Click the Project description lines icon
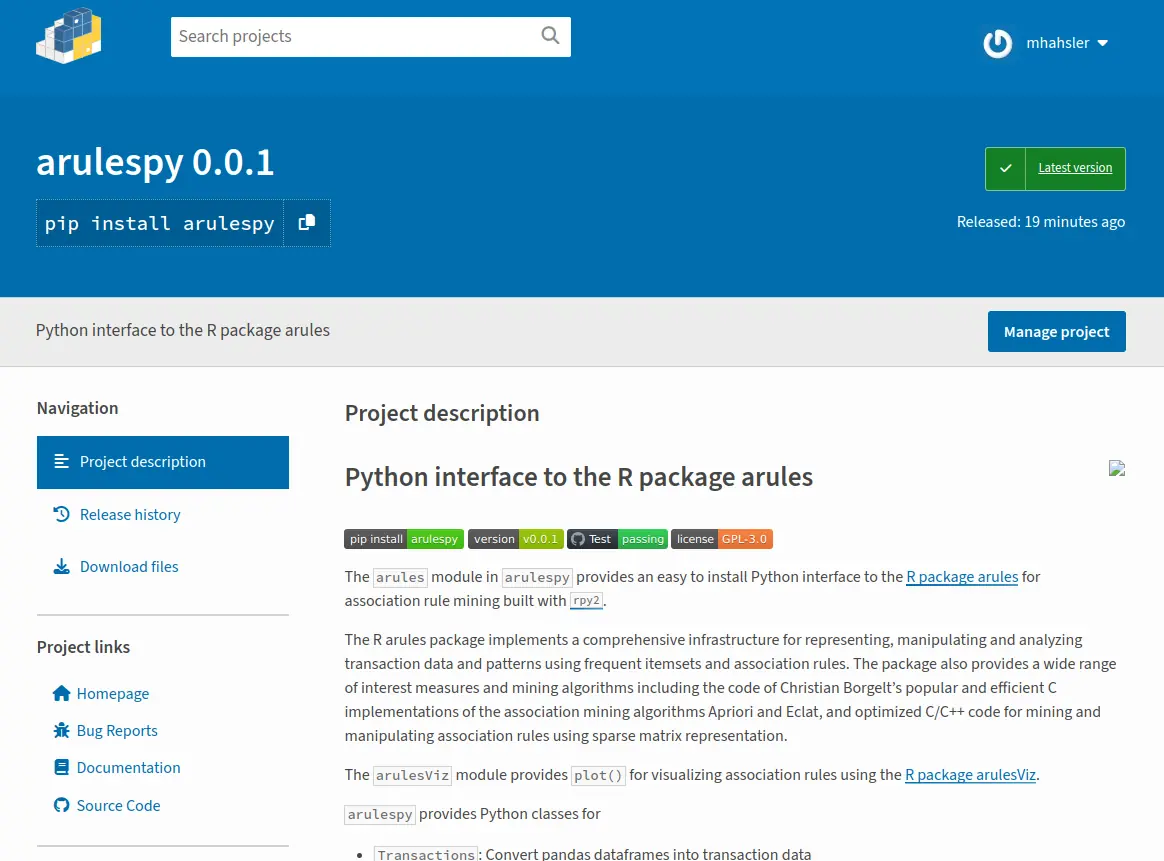Screen dimensions: 1164x861 [x=62, y=462]
